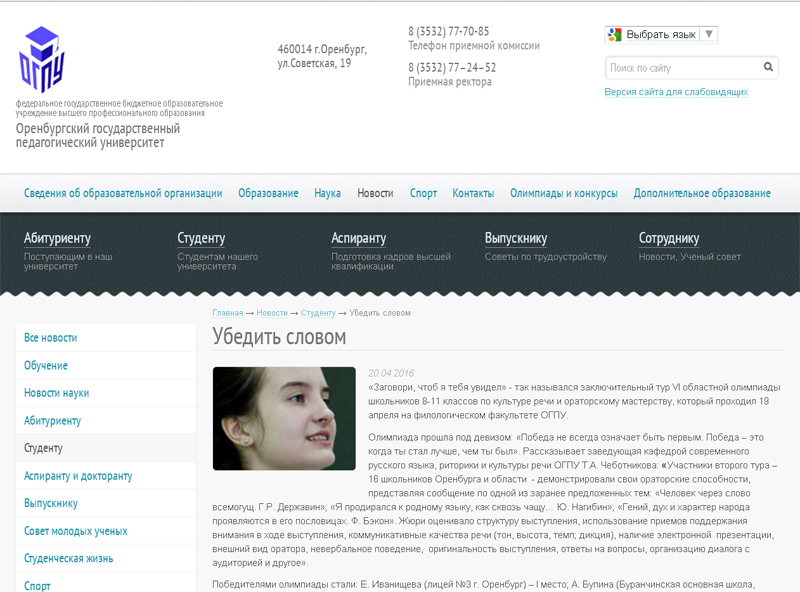The height and width of the screenshot is (592, 800).
Task: Click the Google Translate icon
Action: coord(614,35)
